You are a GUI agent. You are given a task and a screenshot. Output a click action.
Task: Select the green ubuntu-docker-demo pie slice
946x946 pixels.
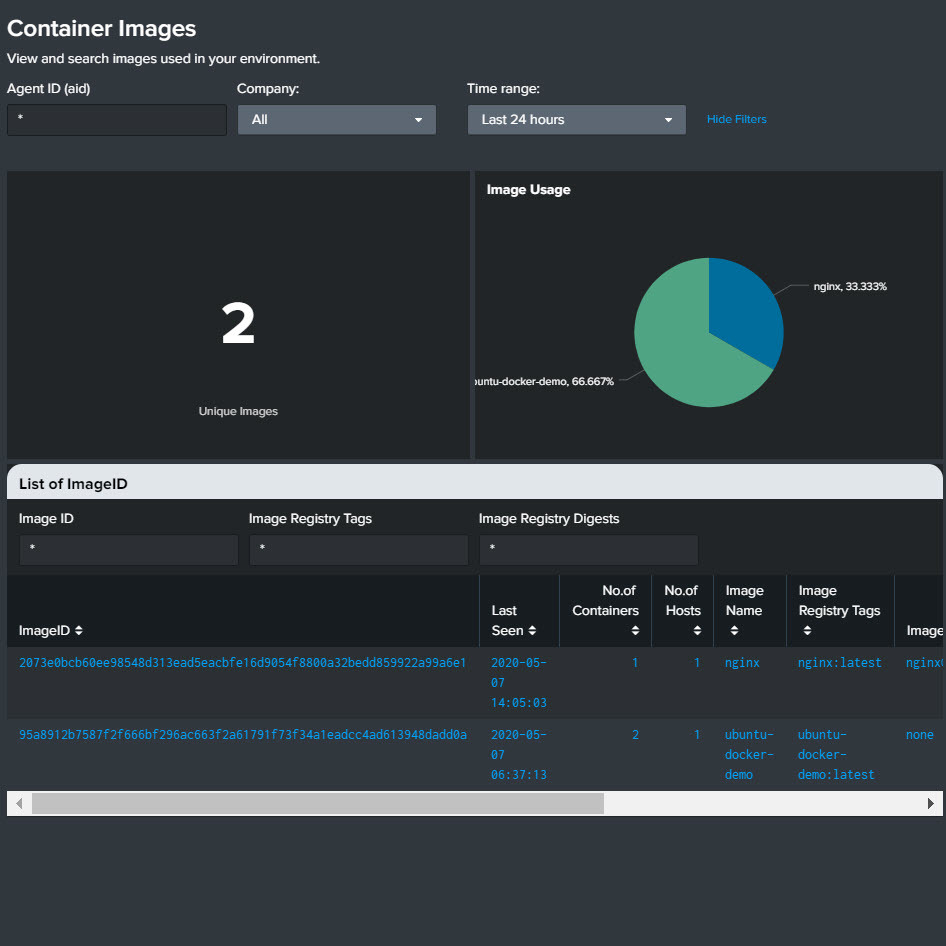pos(680,350)
